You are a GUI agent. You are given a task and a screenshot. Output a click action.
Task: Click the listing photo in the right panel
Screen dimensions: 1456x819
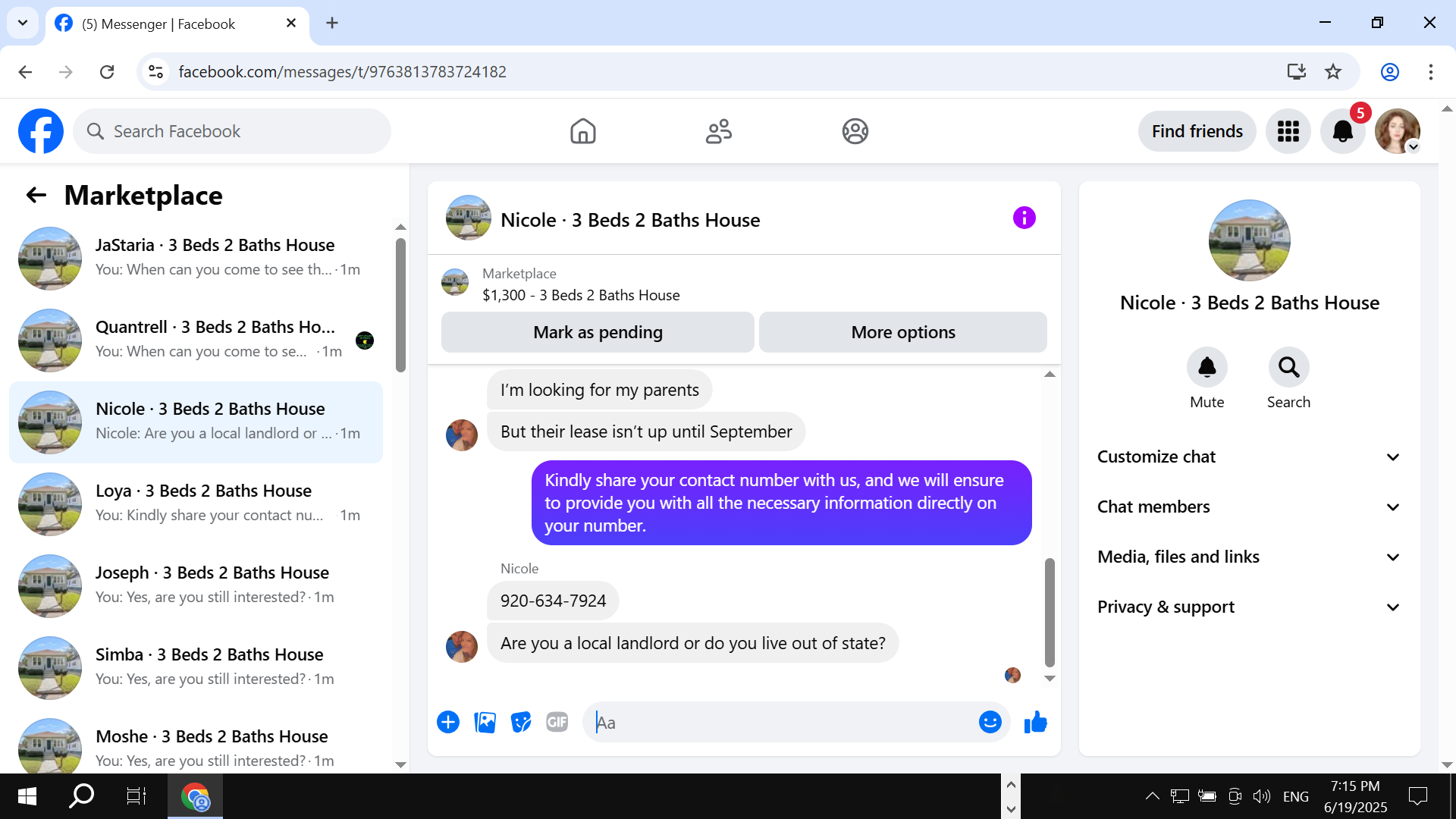(x=1250, y=240)
